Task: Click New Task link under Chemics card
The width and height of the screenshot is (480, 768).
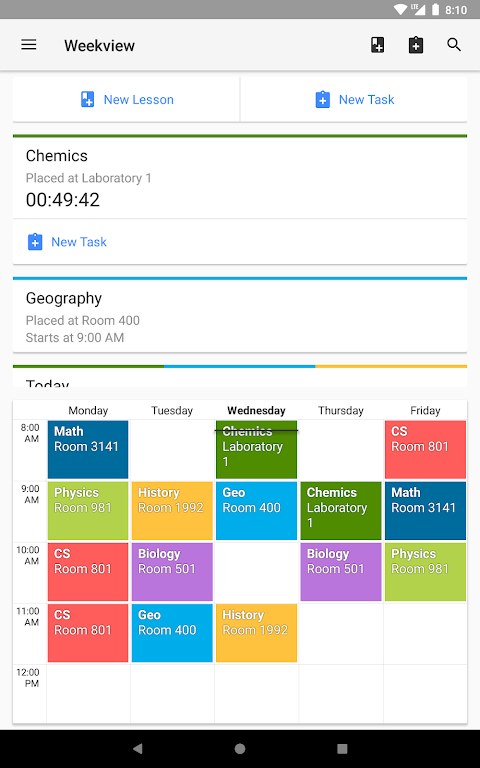Action: coord(79,242)
